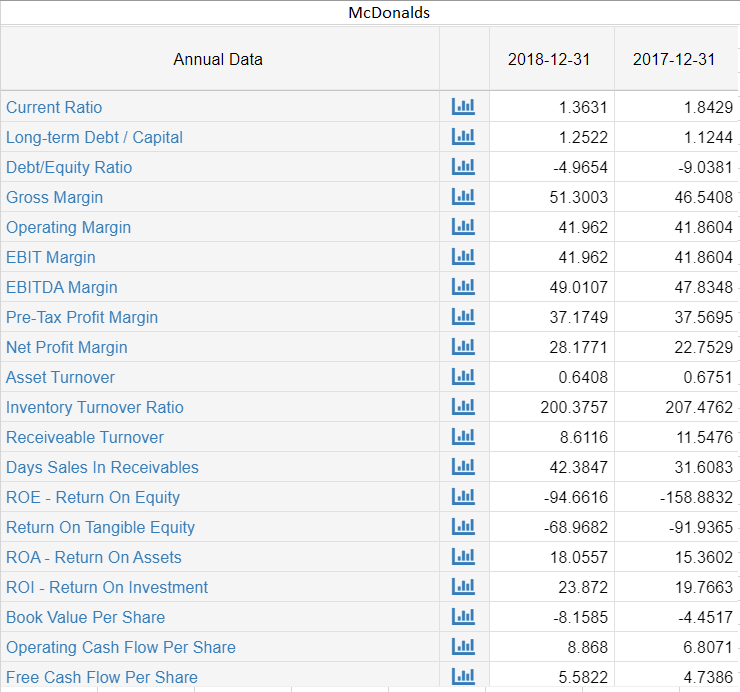This screenshot has width=740, height=692.
Task: Open the Operating Cash Flow Per Share link
Action: (x=120, y=647)
